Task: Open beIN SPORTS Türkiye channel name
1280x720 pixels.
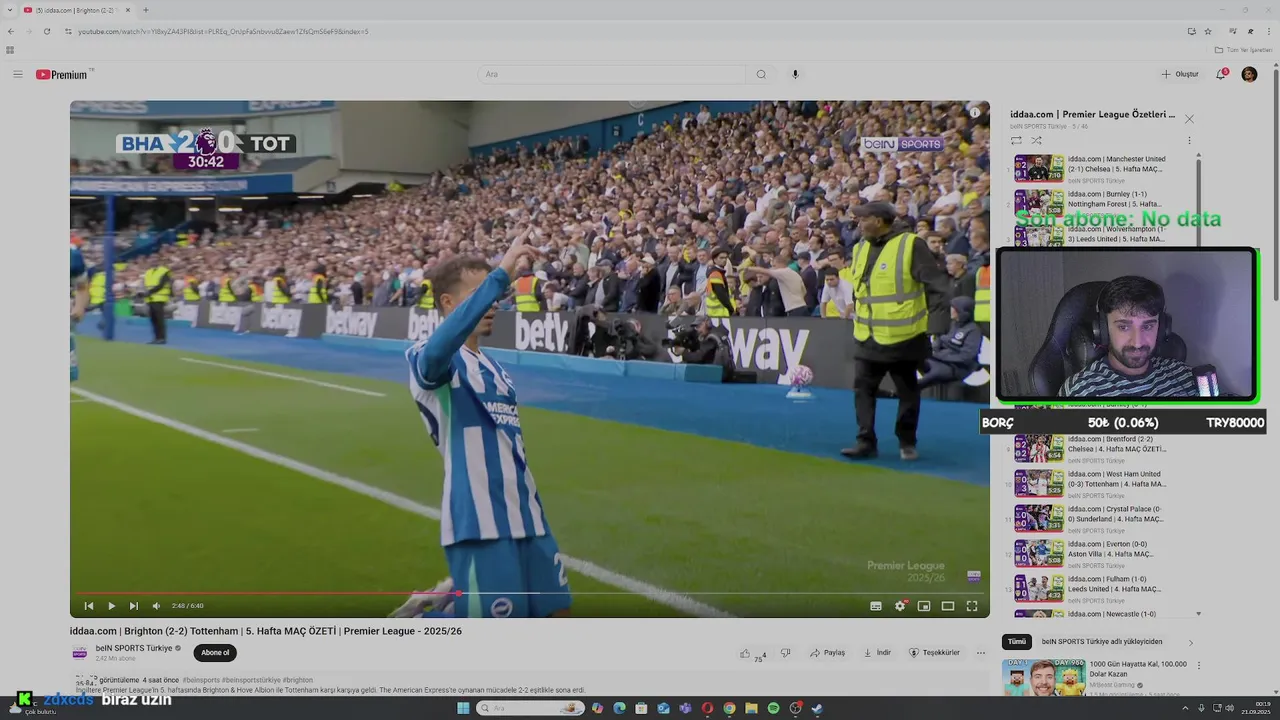Action: [x=134, y=648]
